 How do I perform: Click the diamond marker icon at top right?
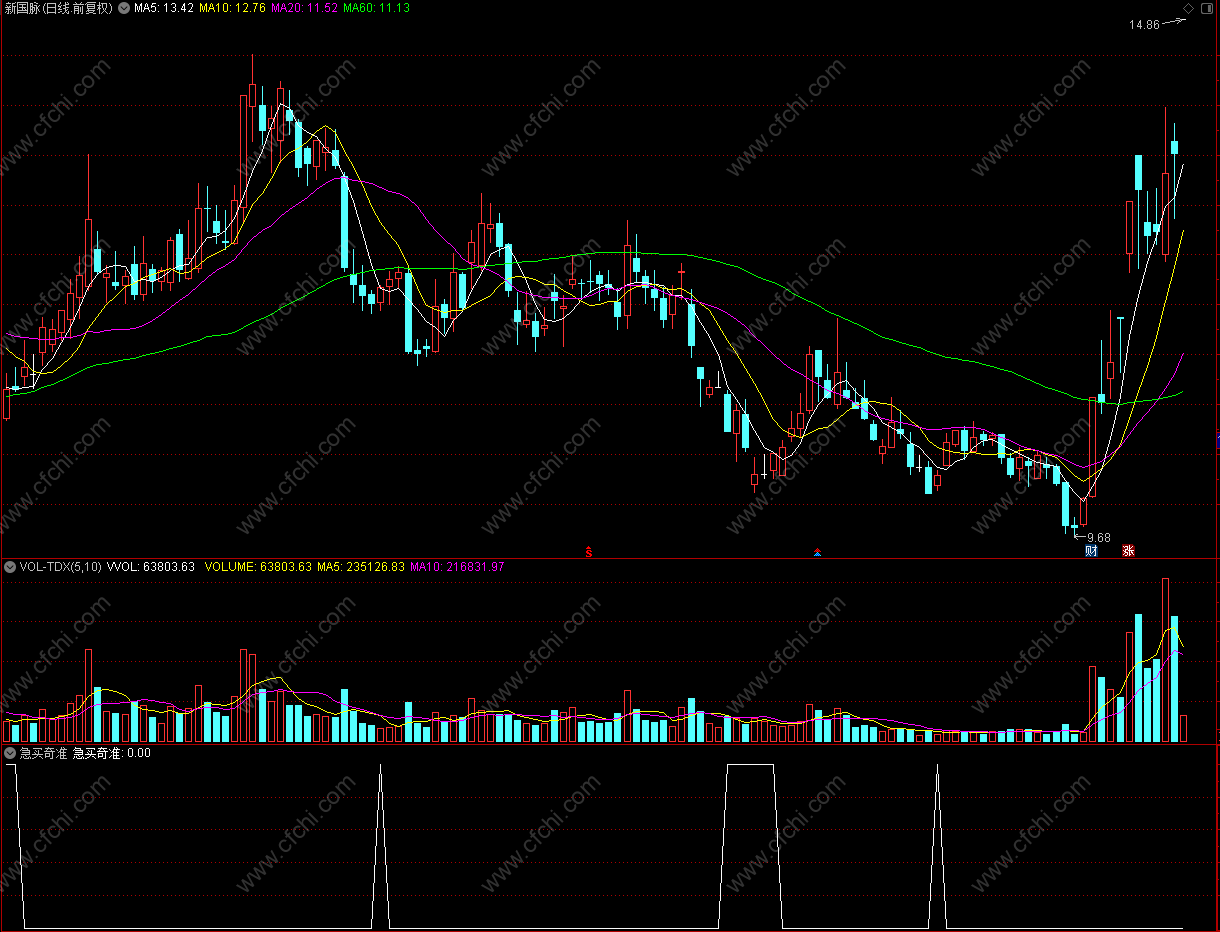pyautogui.click(x=1188, y=8)
